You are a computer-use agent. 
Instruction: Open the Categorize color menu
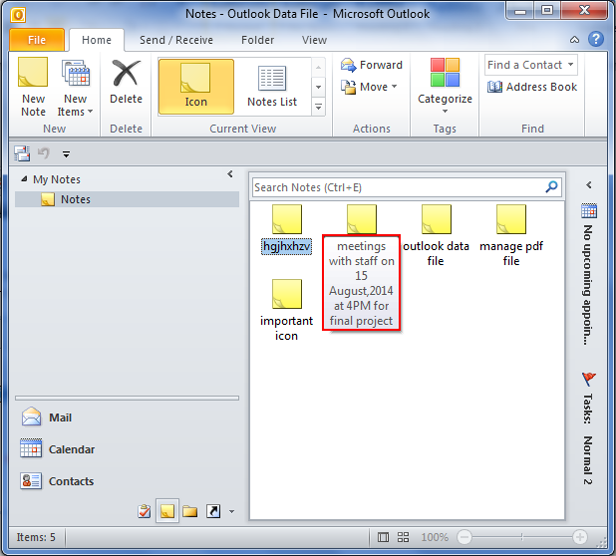coord(445,86)
